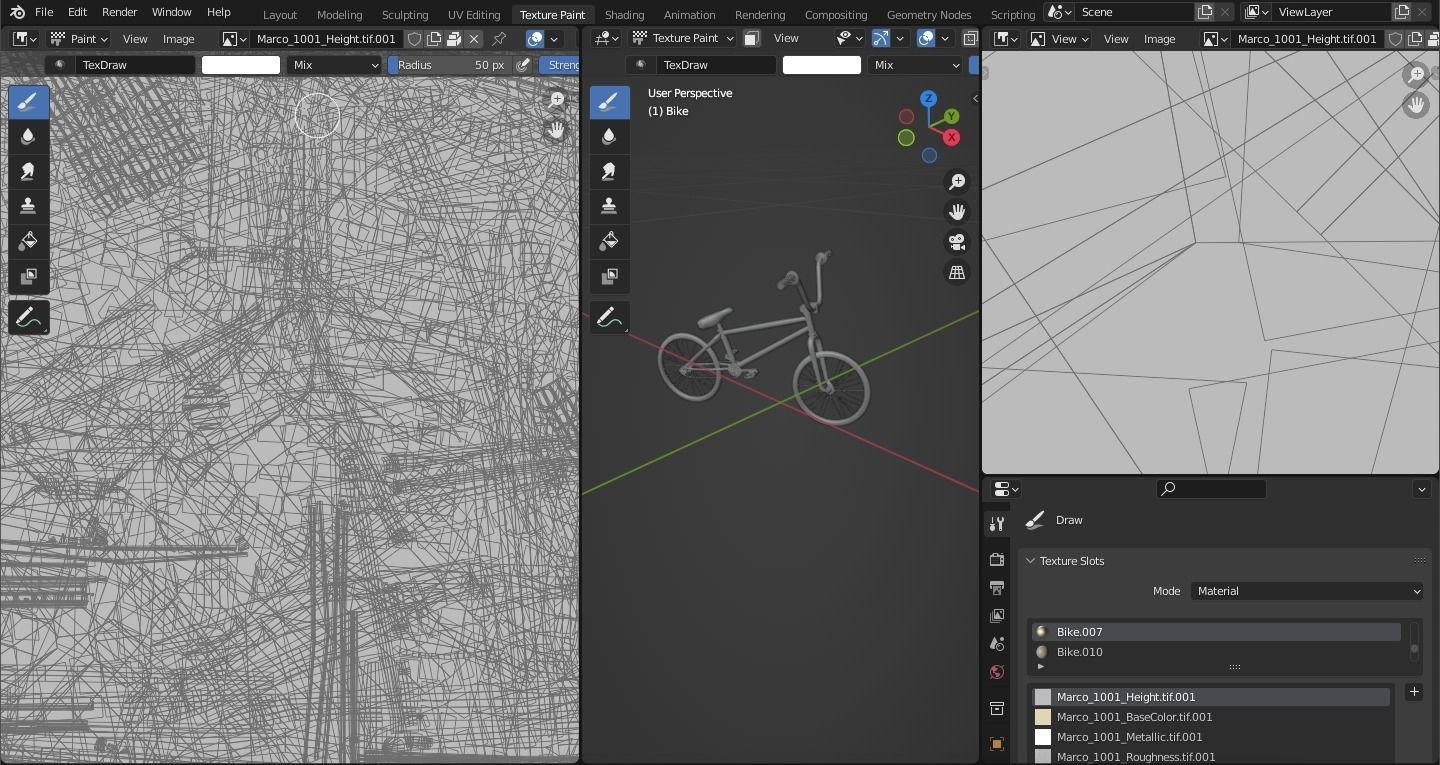Image resolution: width=1440 pixels, height=765 pixels.
Task: Click the brush color swatch in 3D viewport header
Action: click(x=822, y=65)
